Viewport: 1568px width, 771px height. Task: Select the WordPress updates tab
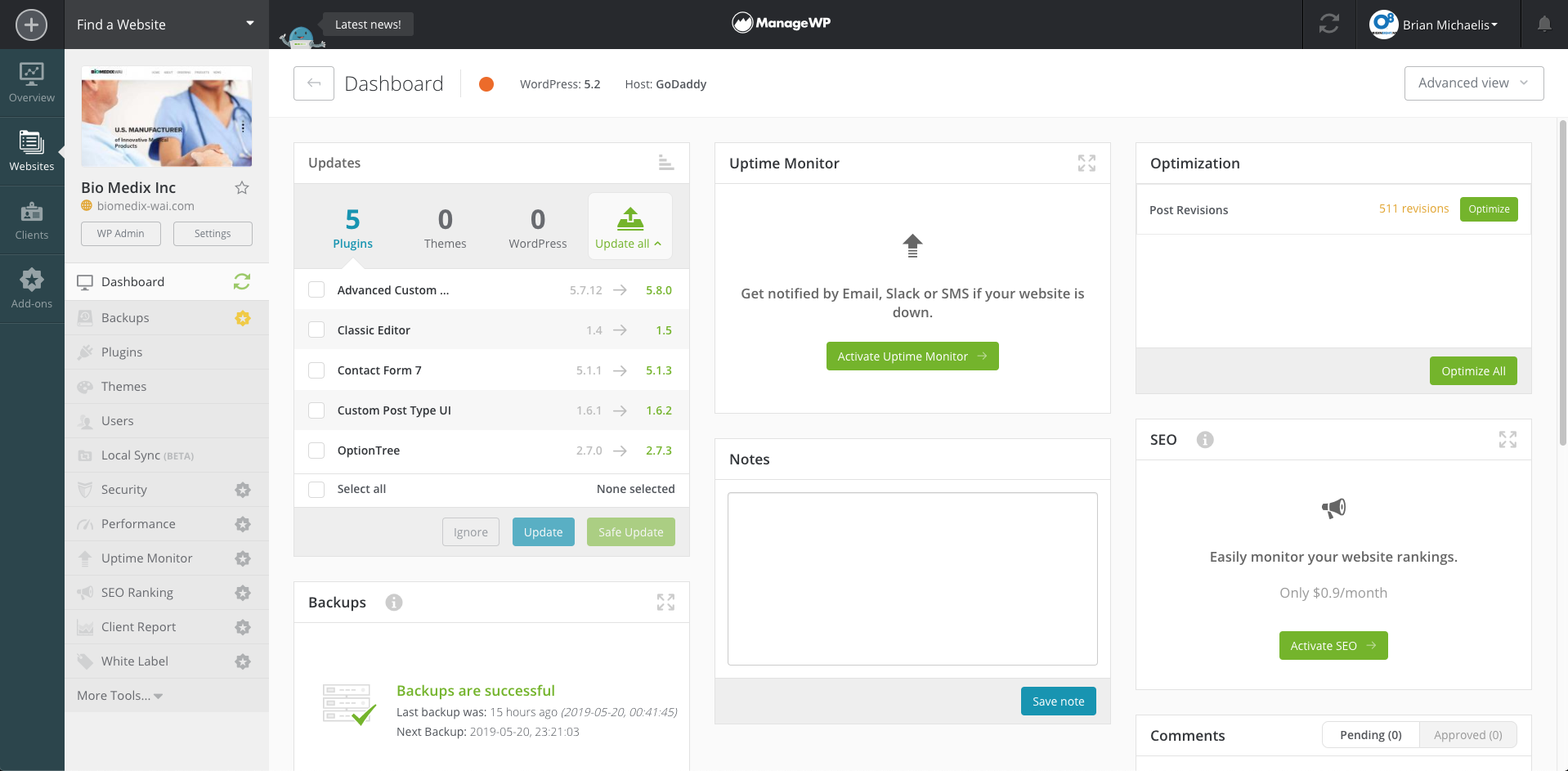pos(537,226)
